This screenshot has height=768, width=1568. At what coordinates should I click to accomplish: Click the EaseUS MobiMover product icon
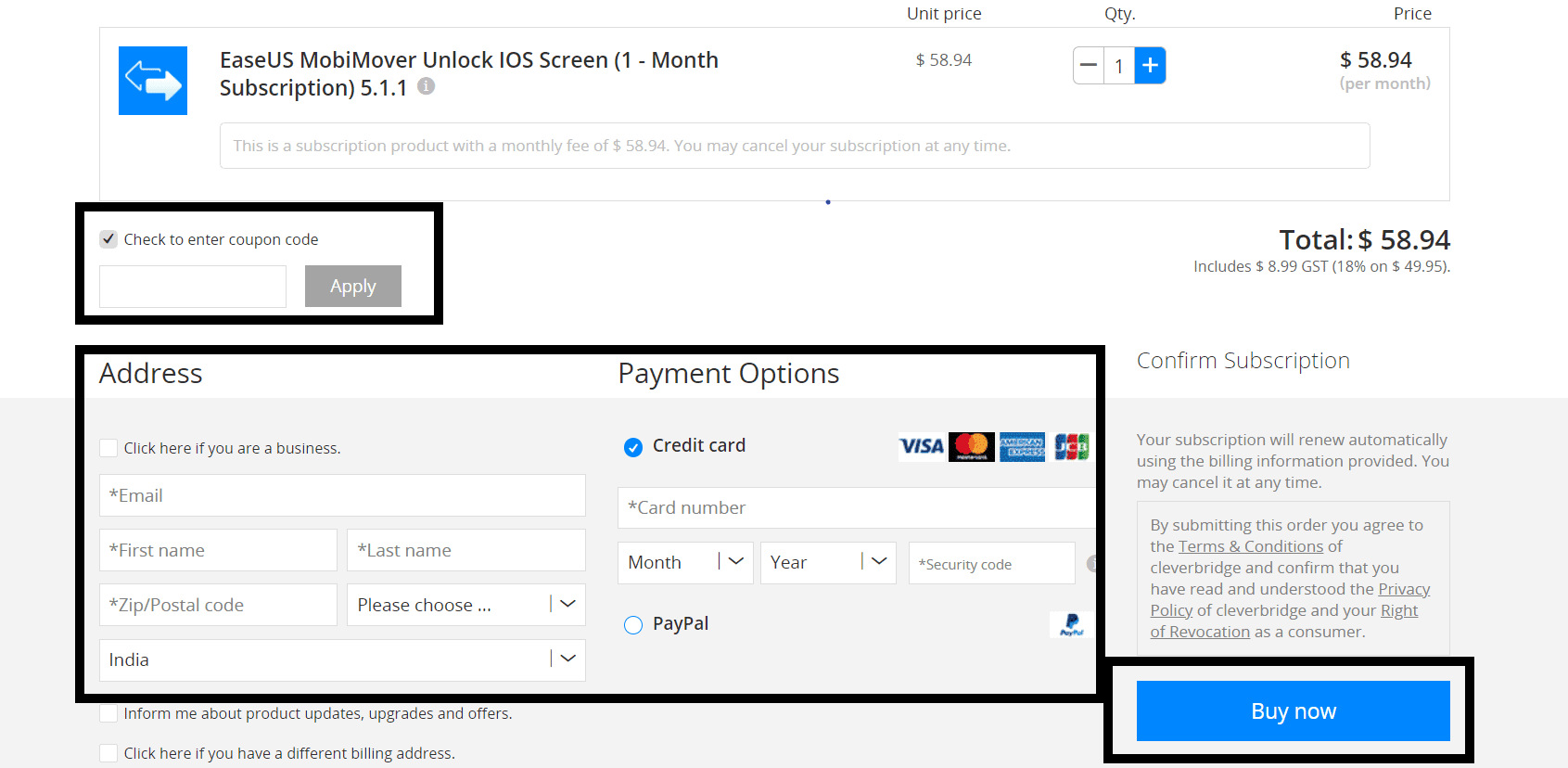[x=153, y=81]
